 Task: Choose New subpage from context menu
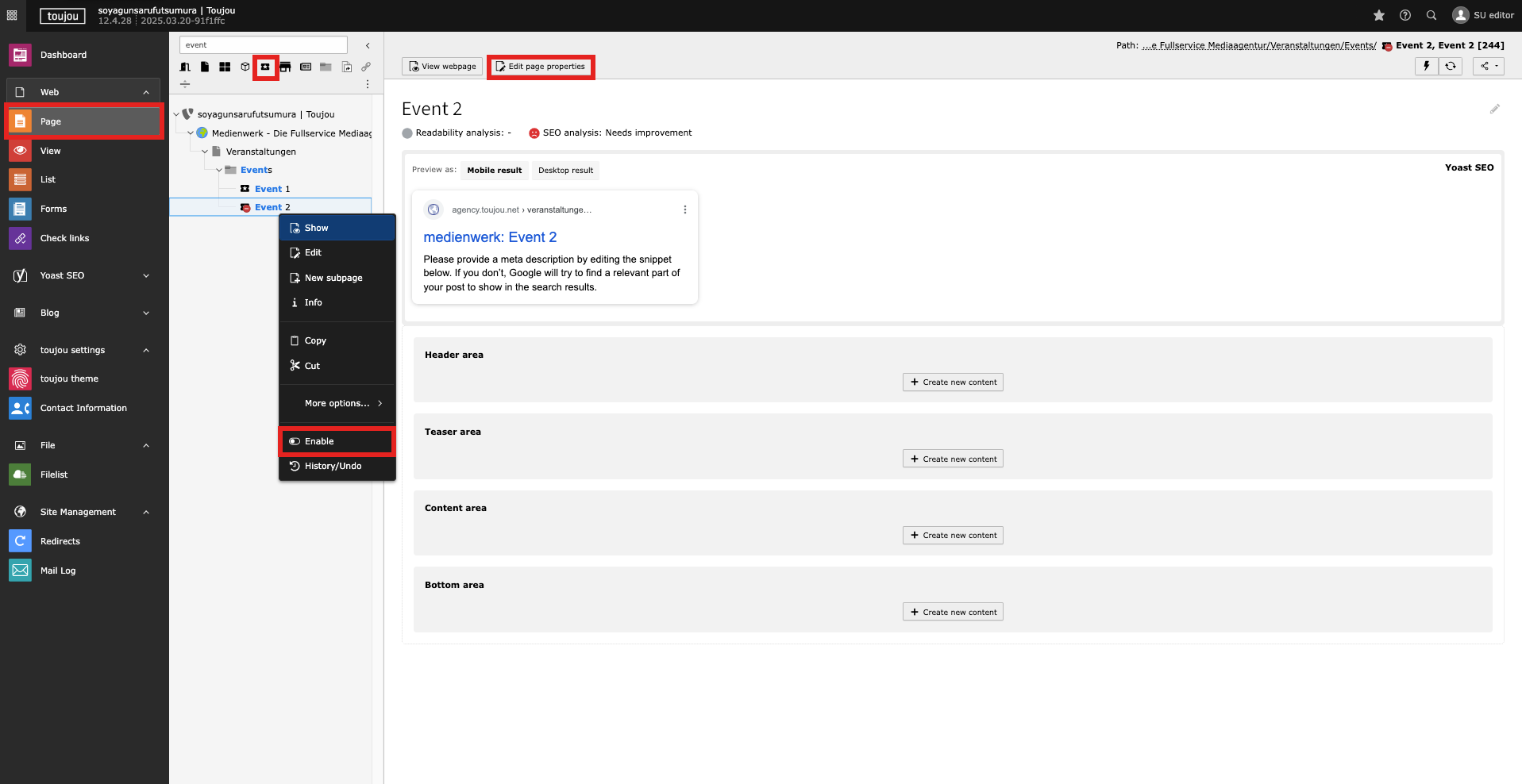coord(333,278)
